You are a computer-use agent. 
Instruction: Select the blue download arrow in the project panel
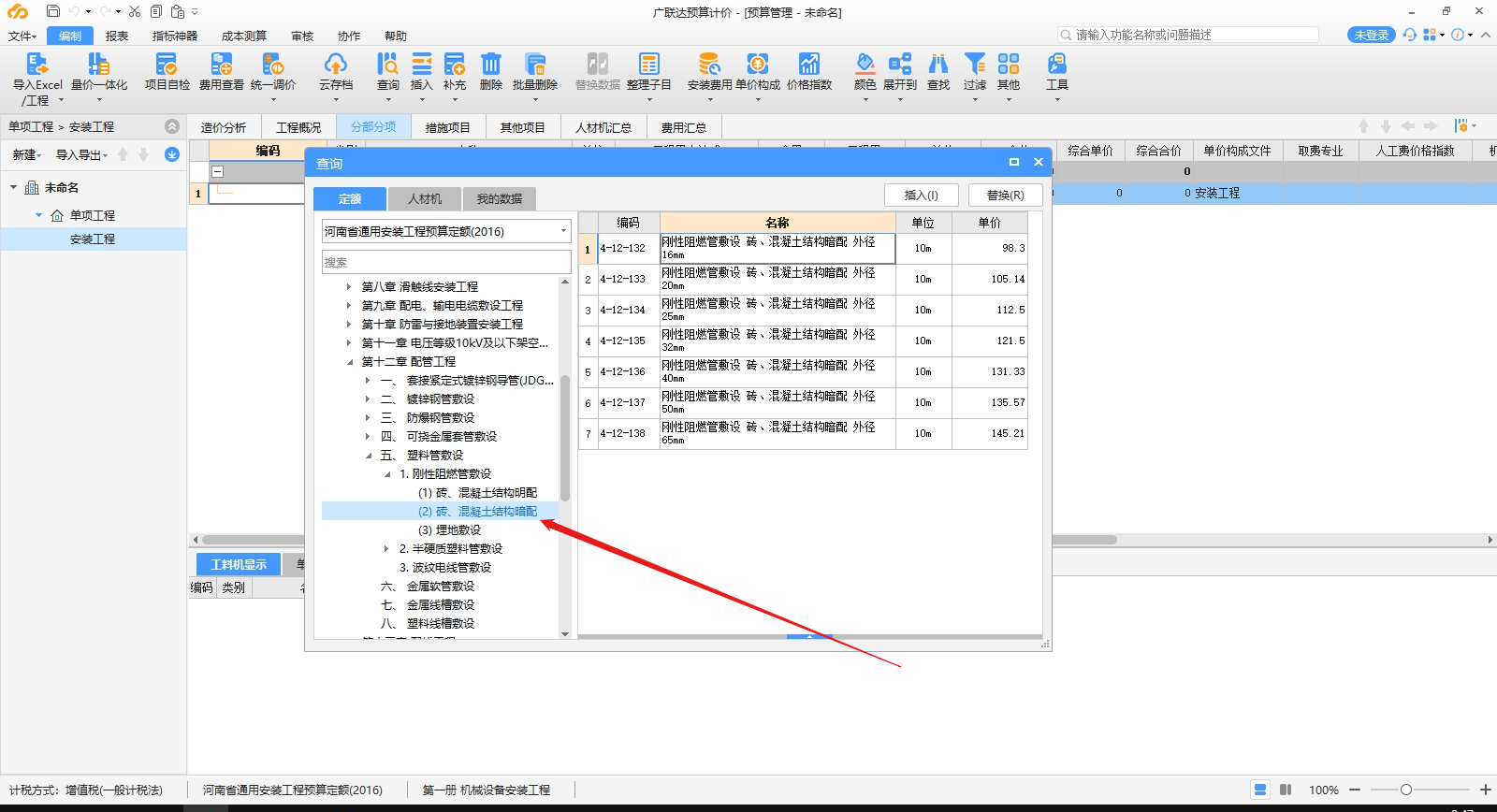tap(172, 154)
